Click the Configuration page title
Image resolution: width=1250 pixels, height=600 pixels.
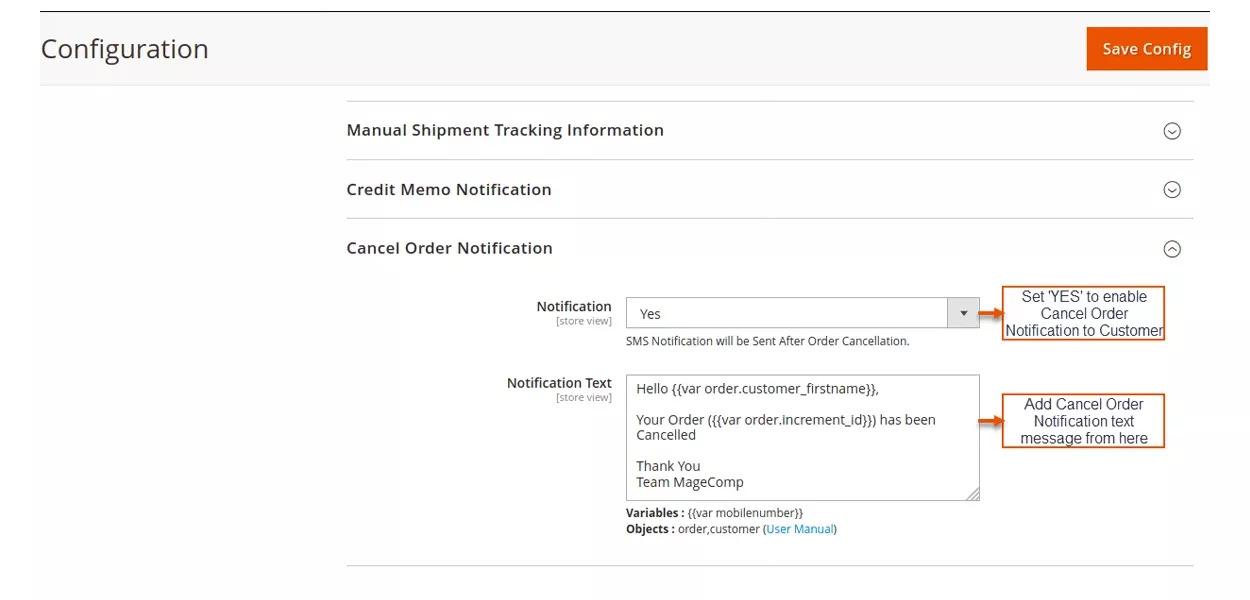(x=124, y=48)
